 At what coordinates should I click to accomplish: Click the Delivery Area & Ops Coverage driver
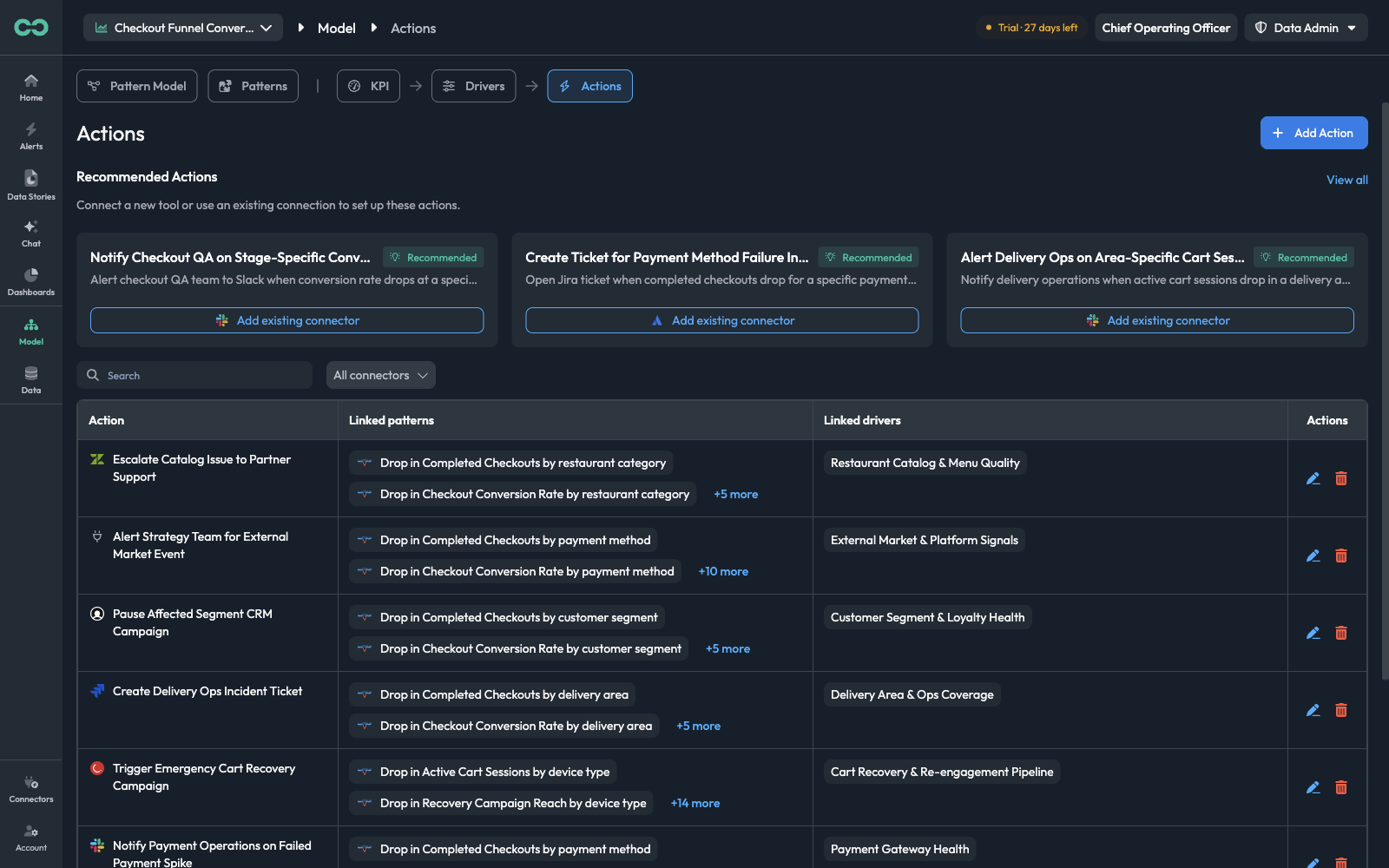(x=912, y=694)
